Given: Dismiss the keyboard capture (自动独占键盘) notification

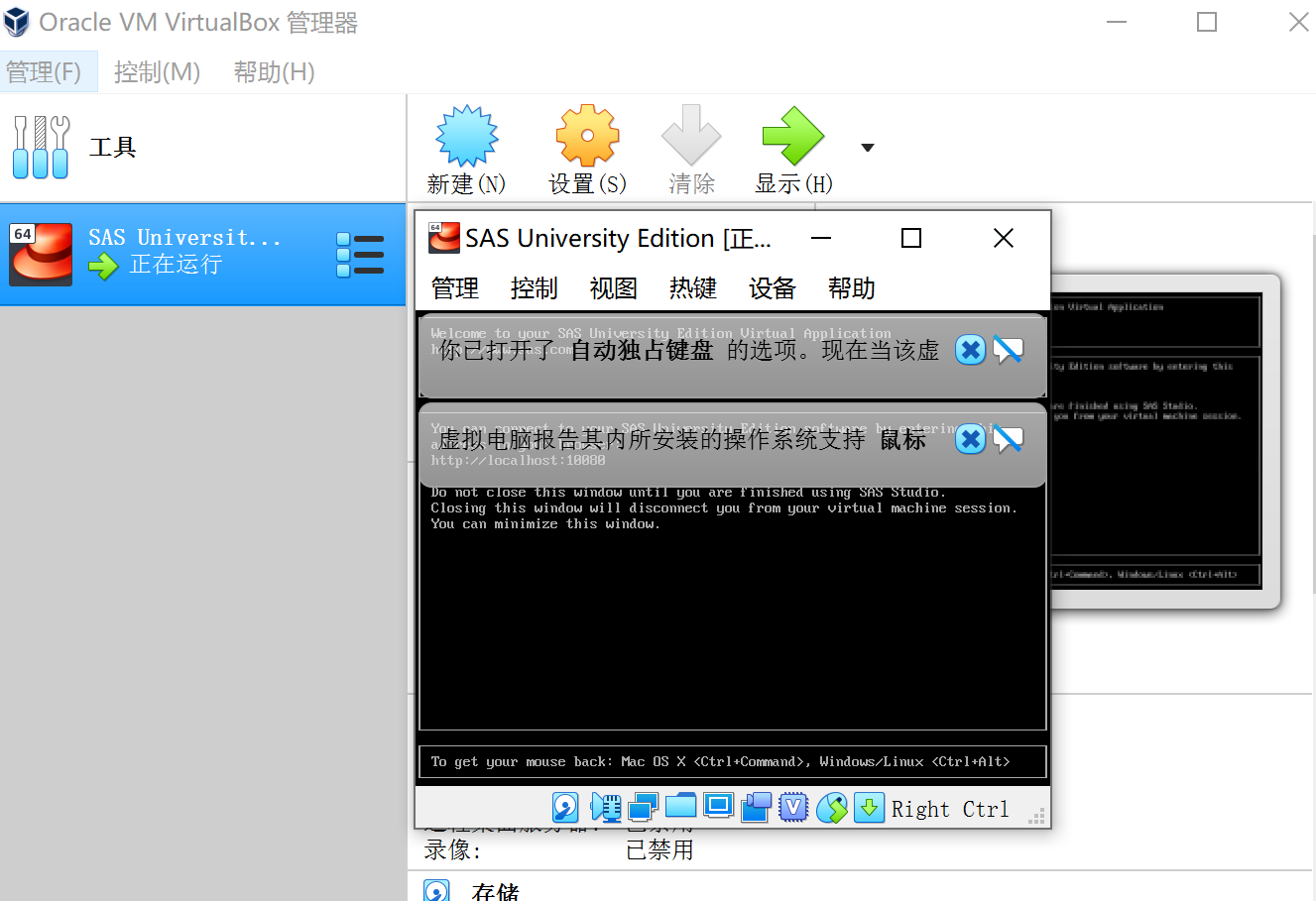Looking at the screenshot, I should tap(971, 350).
